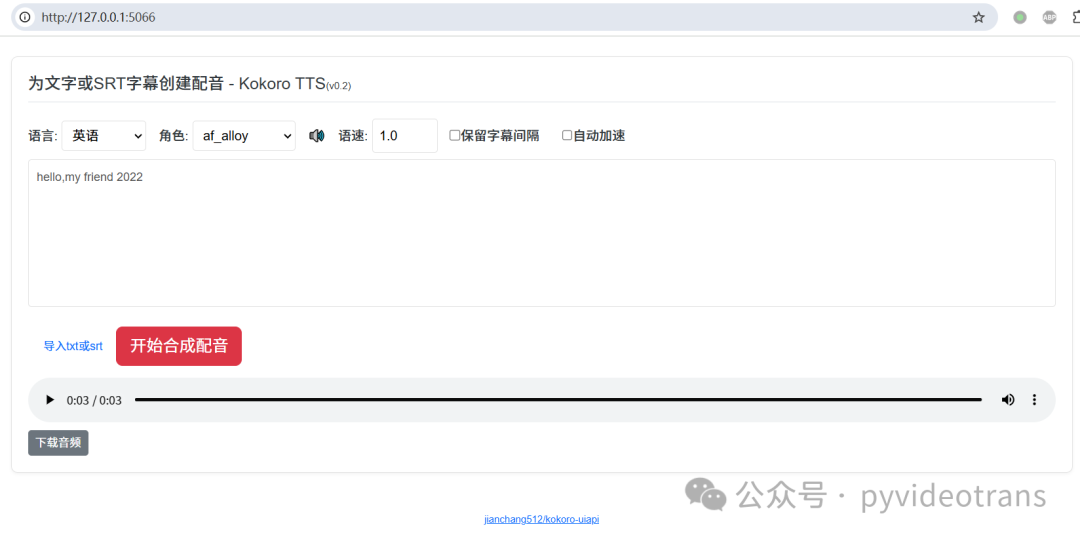1080x539 pixels.
Task: Enable 自动加速 checkbox
Action: click(x=567, y=136)
